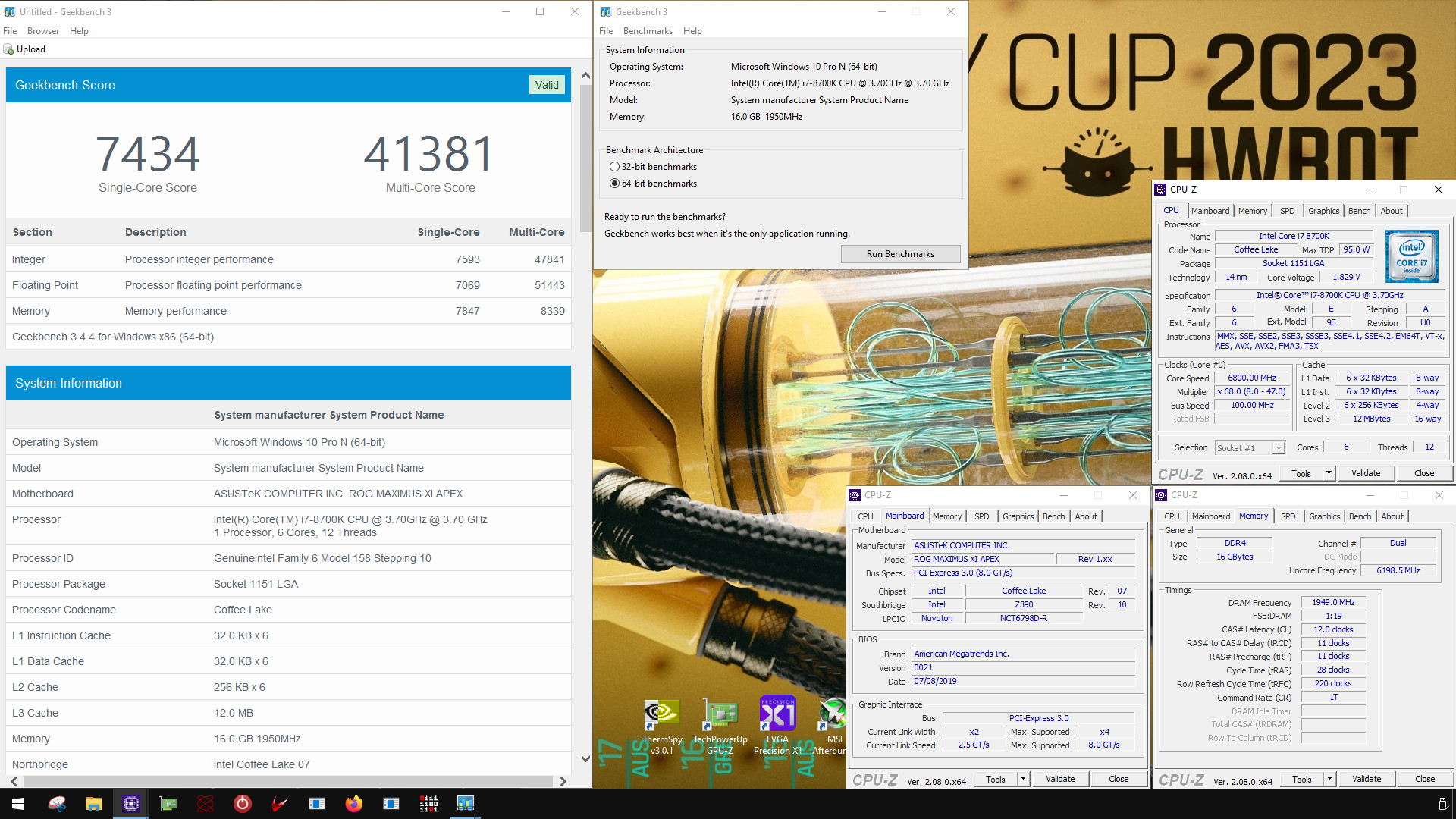
Task: Click the system tray icon at taskbar right
Action: point(1442,804)
